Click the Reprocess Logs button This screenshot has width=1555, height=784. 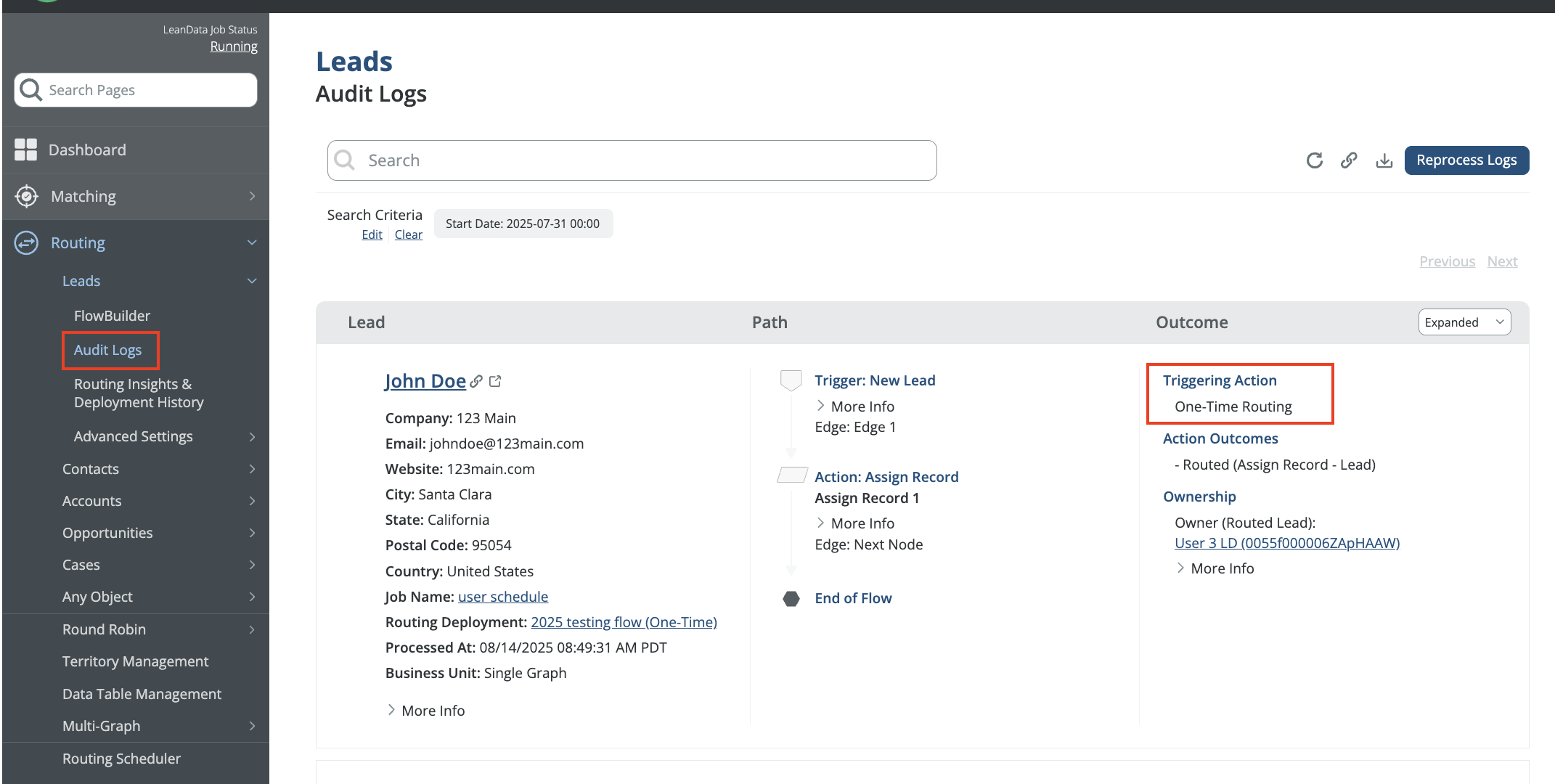pyautogui.click(x=1466, y=160)
